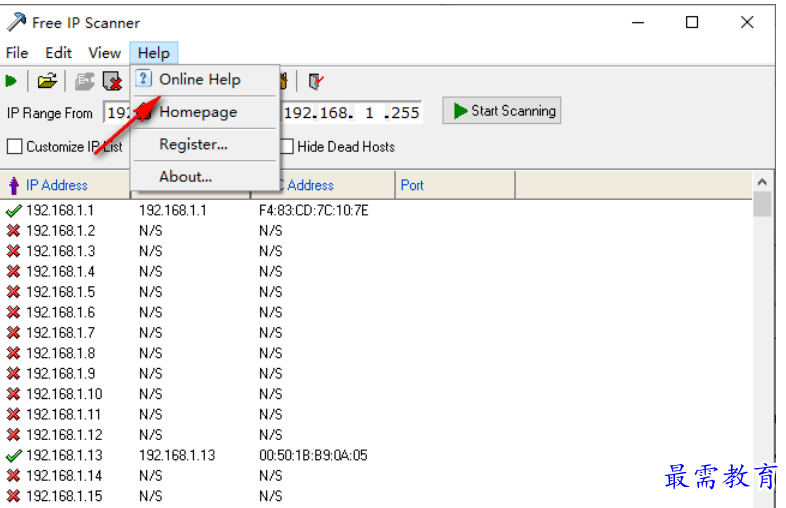Enable the Customize IP List checkbox
The height and width of the screenshot is (508, 786).
pyautogui.click(x=15, y=146)
